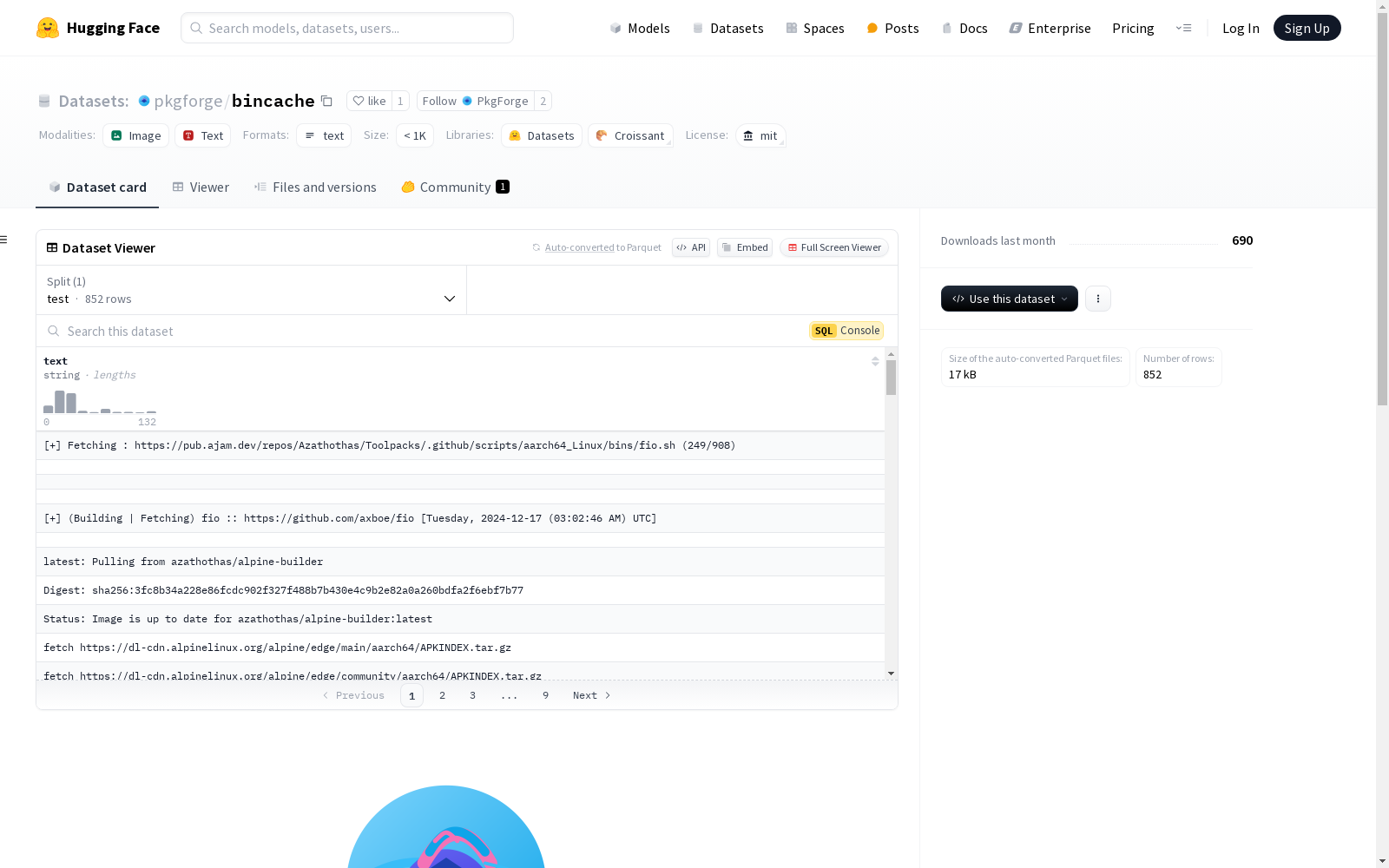Go to page 2 of the dataset

tap(442, 695)
